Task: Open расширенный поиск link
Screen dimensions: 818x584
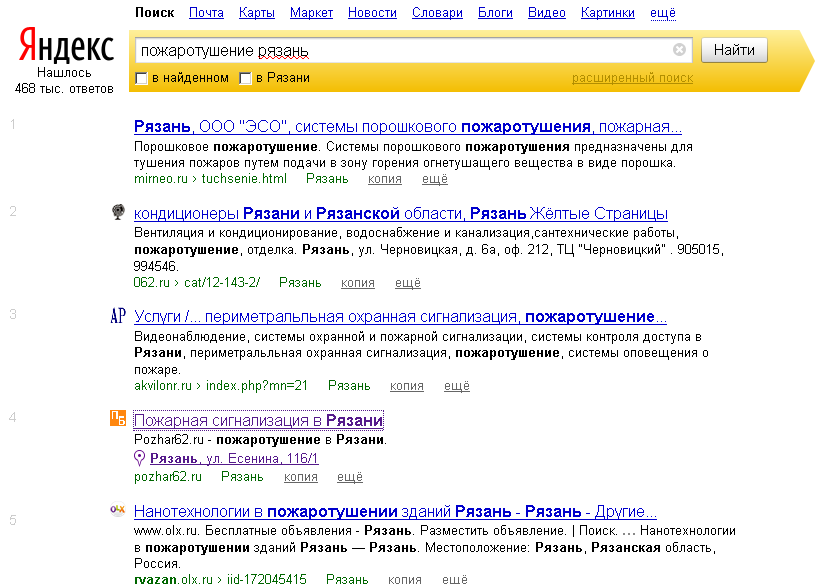Action: 633,77
